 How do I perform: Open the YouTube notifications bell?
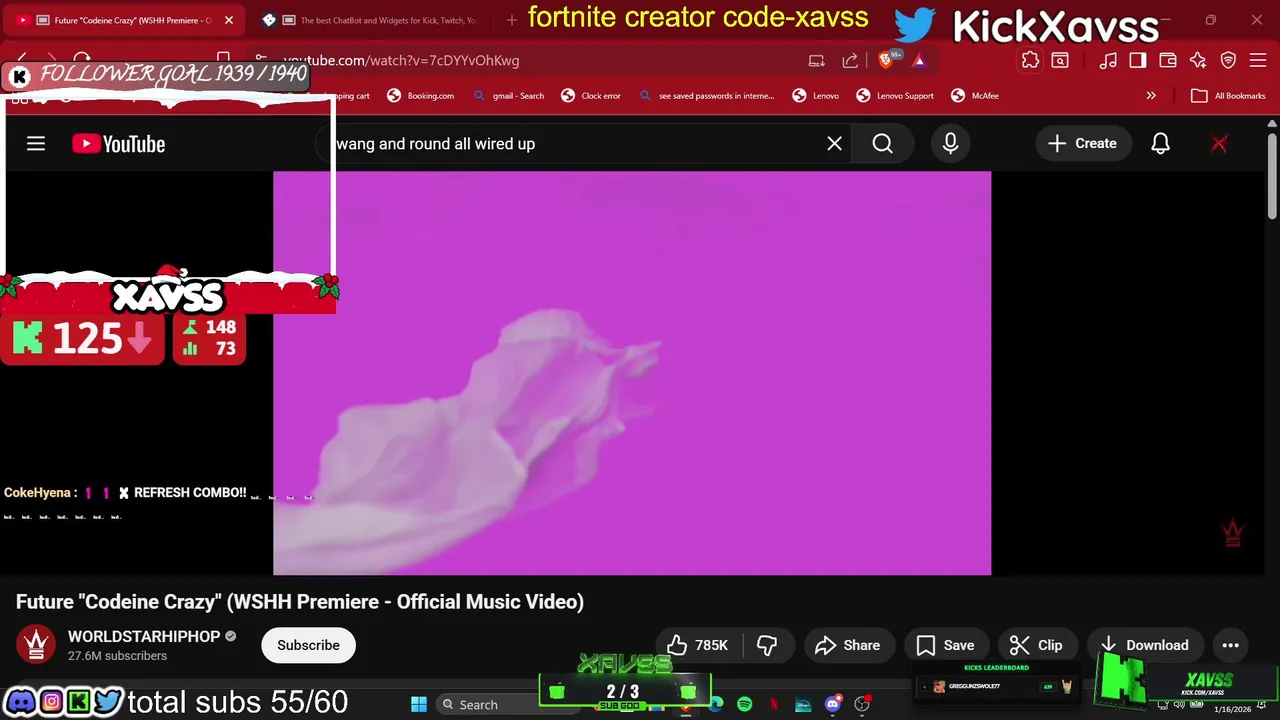[1160, 144]
